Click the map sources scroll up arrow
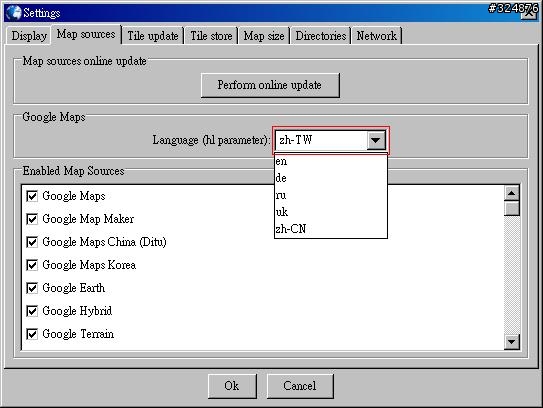Image resolution: width=543 pixels, height=408 pixels. tap(511, 193)
